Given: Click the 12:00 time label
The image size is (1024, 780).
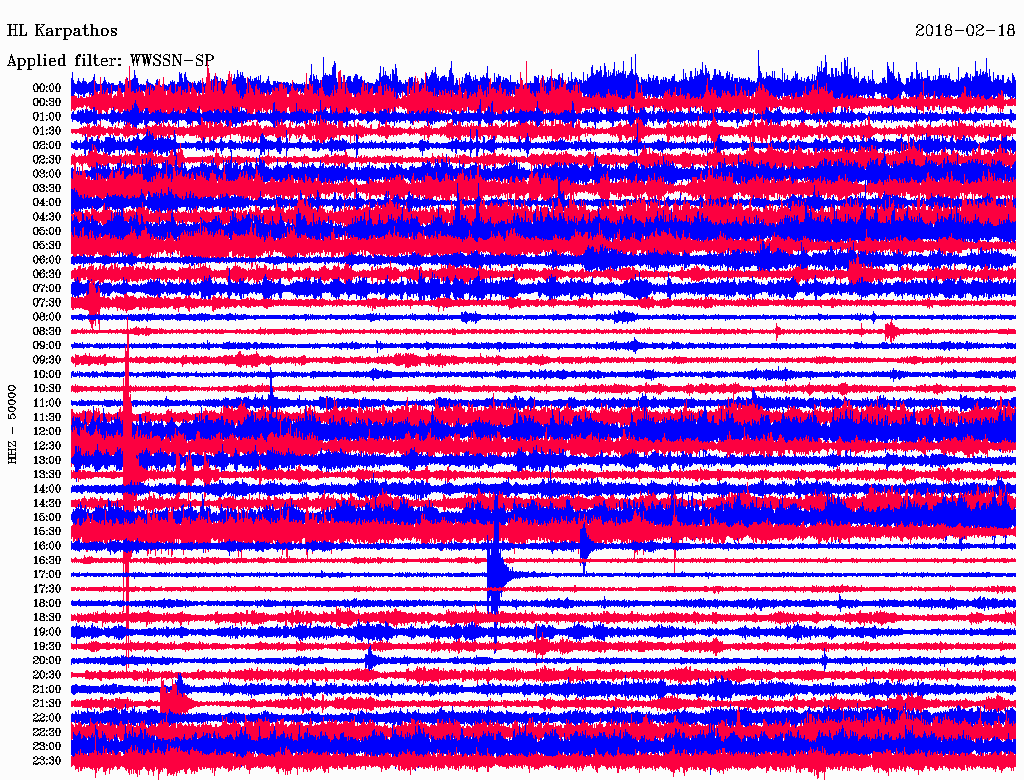Looking at the screenshot, I should coord(47,432).
